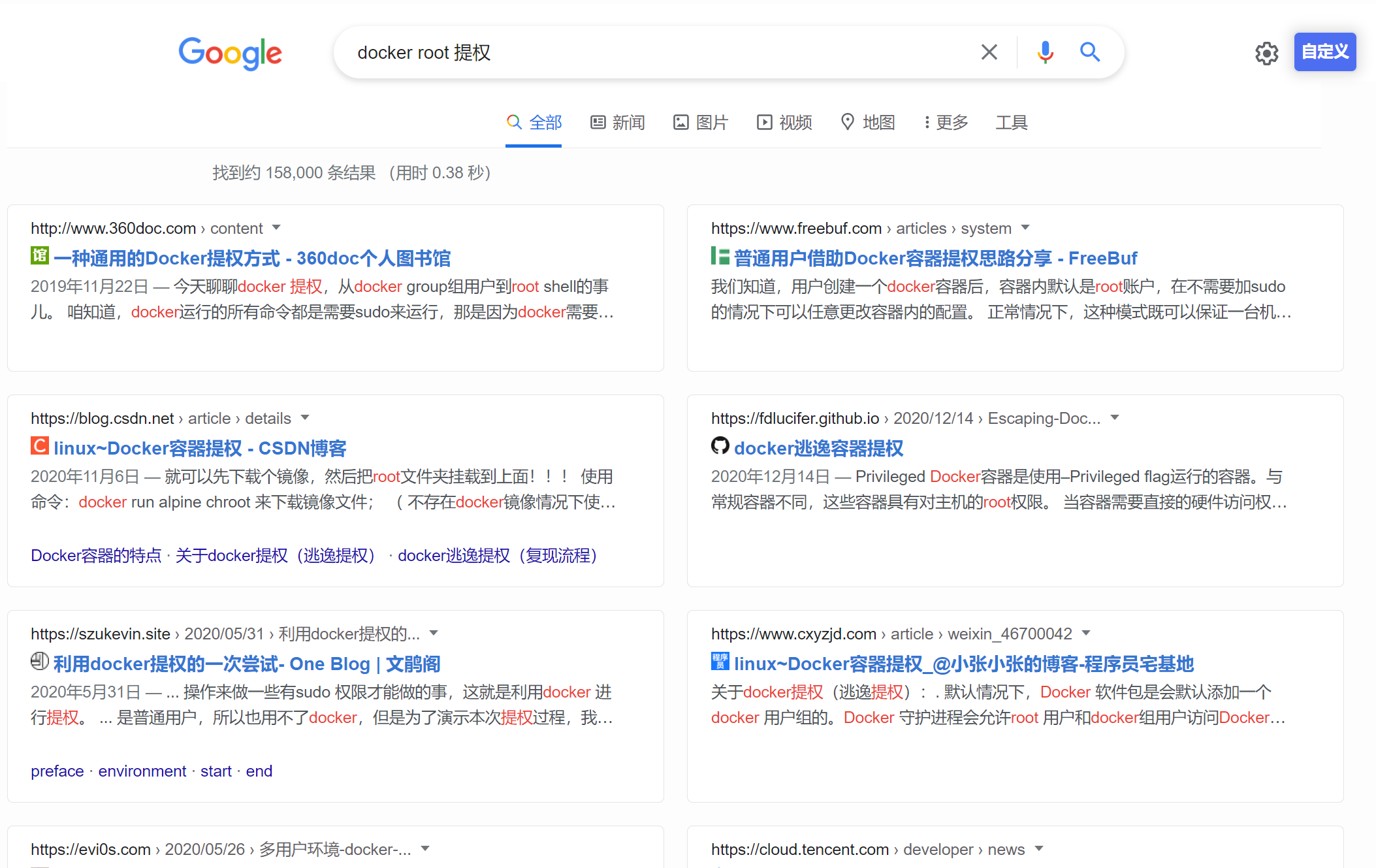This screenshot has height=868, width=1376.
Task: Click the 自定义 button
Action: [x=1324, y=52]
